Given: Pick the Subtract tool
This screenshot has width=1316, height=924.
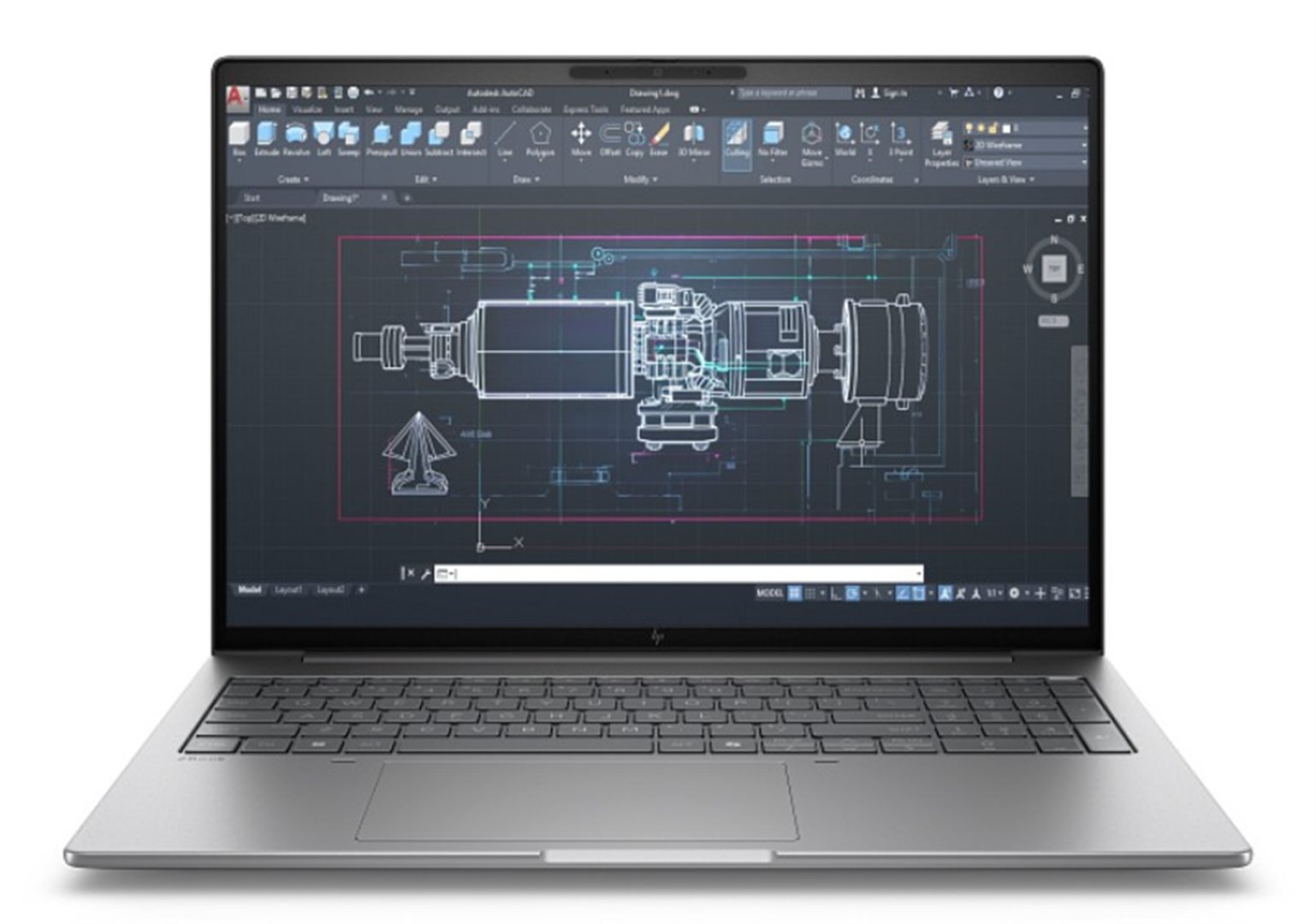Looking at the screenshot, I should click(439, 137).
